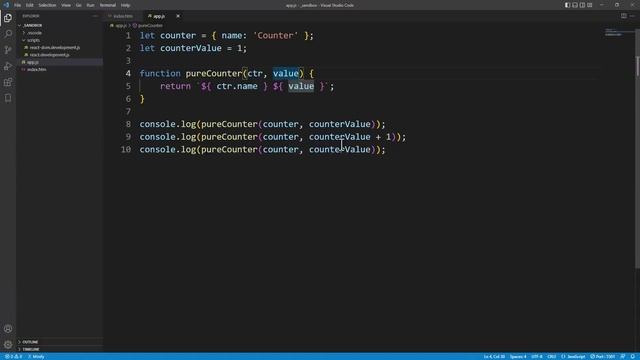Click the VS Code logo in title bar
640x360 pixels.
(6, 5)
